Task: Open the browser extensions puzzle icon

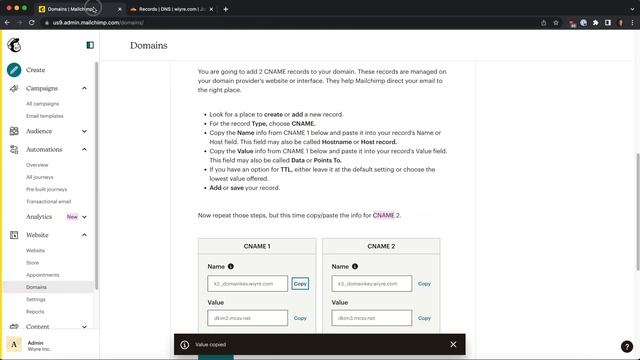Action: (596, 23)
